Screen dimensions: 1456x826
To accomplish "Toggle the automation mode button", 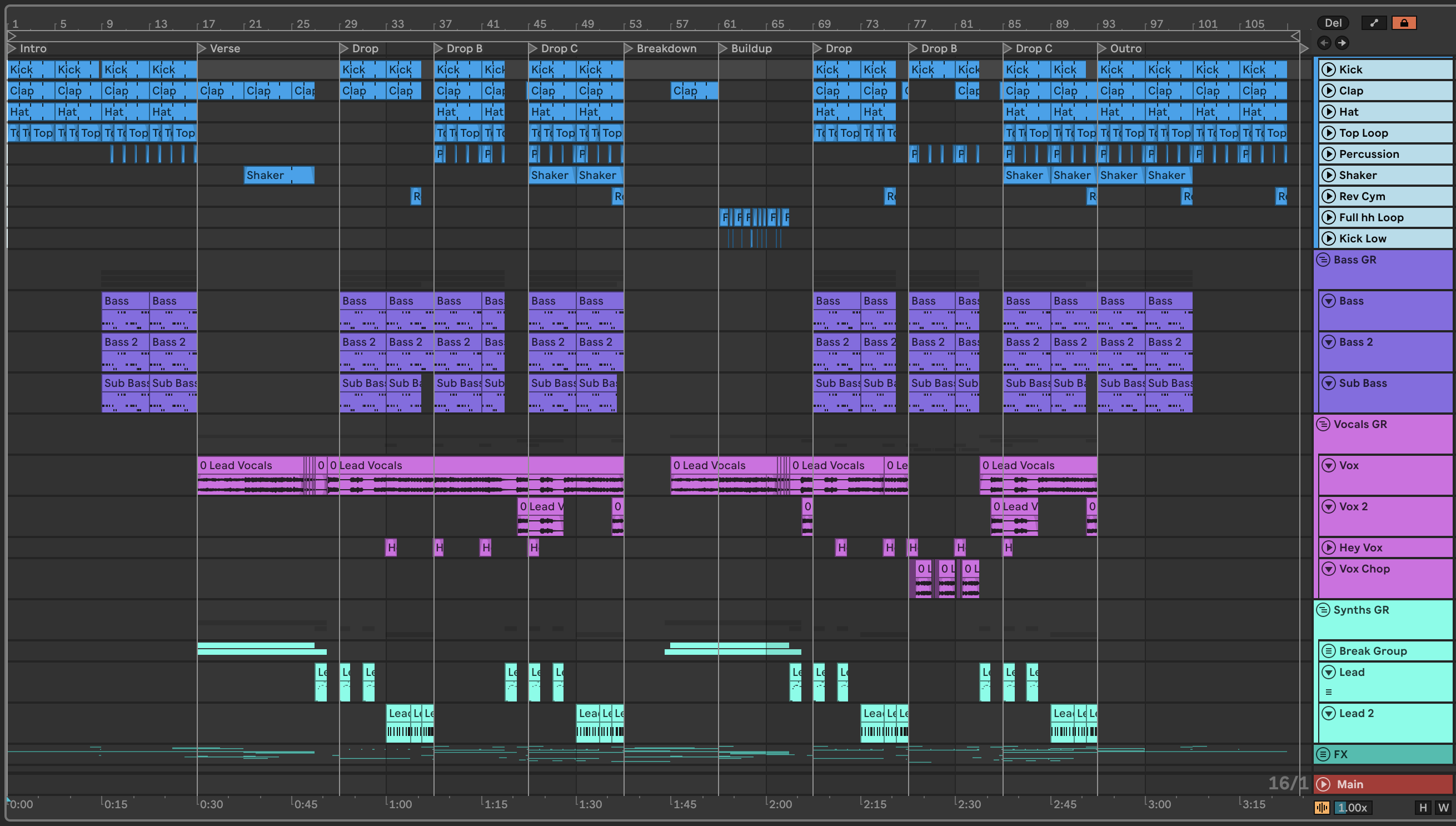I will coord(1374,23).
